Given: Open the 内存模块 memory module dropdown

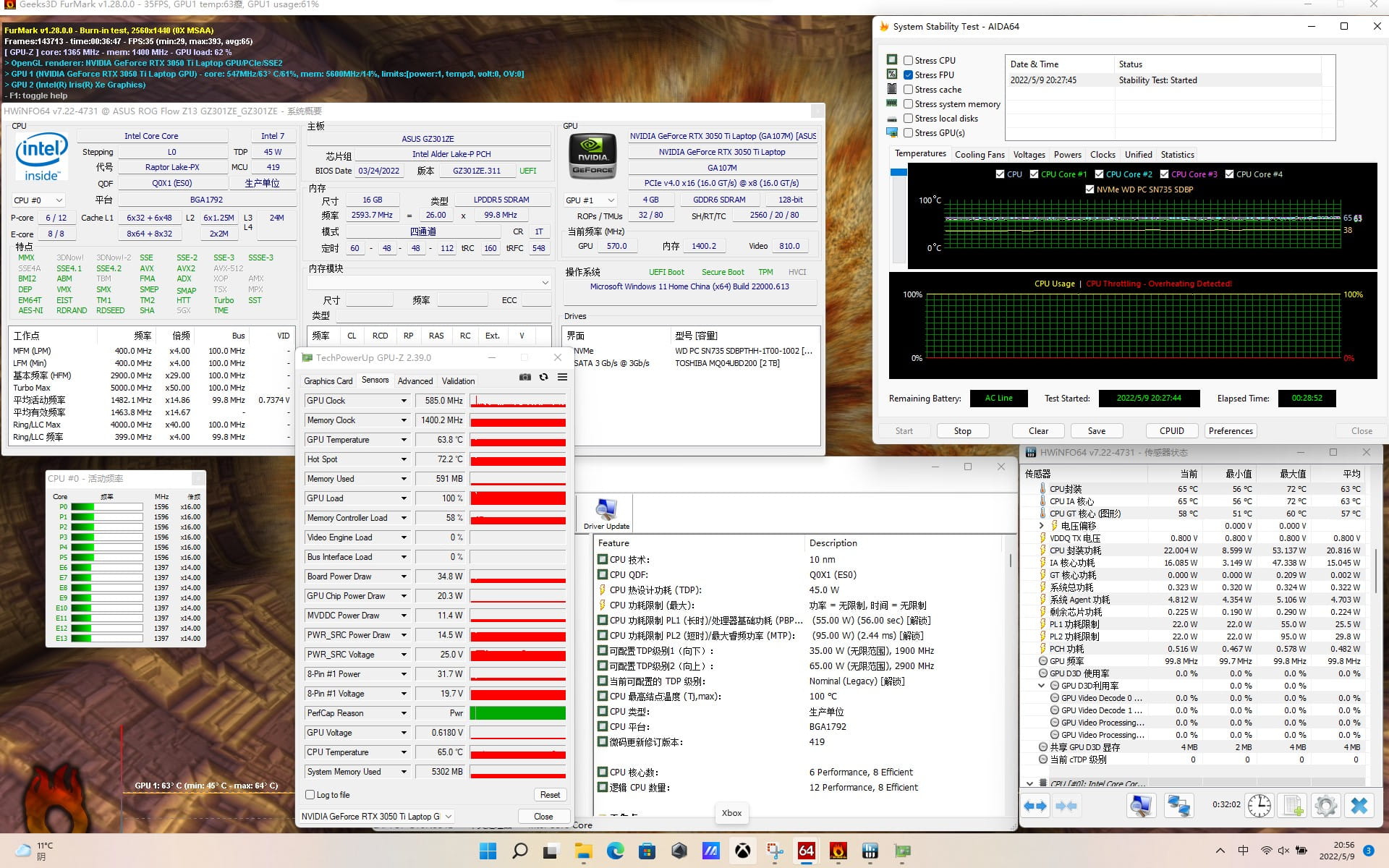Looking at the screenshot, I should 430,282.
